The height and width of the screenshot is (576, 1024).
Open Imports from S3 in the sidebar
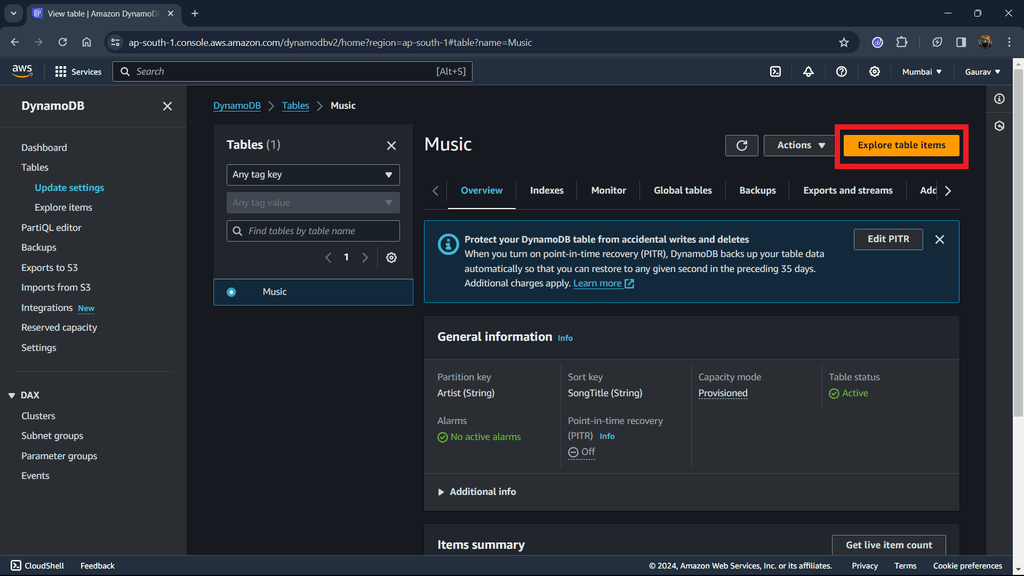(x=56, y=287)
